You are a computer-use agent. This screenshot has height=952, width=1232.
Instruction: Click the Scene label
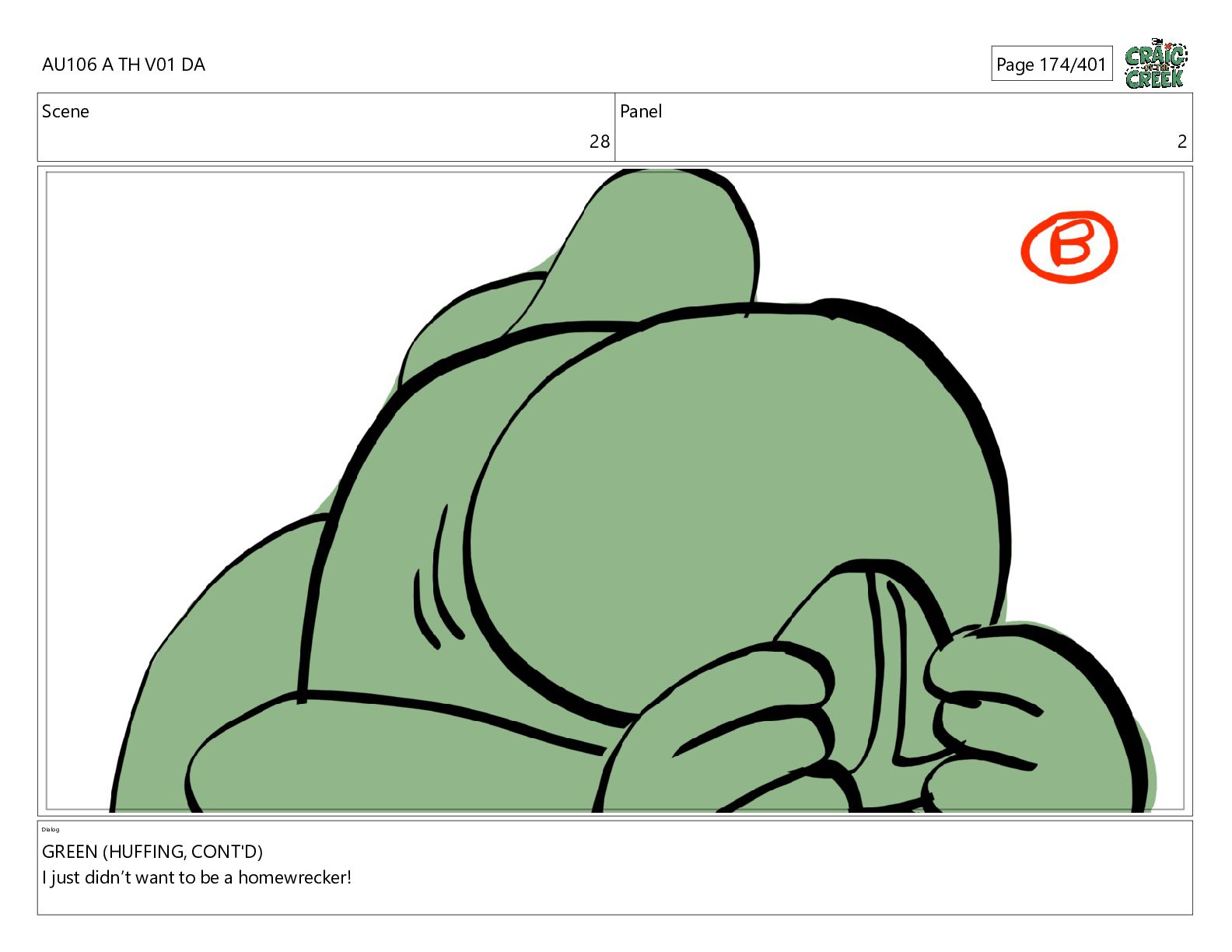(65, 111)
